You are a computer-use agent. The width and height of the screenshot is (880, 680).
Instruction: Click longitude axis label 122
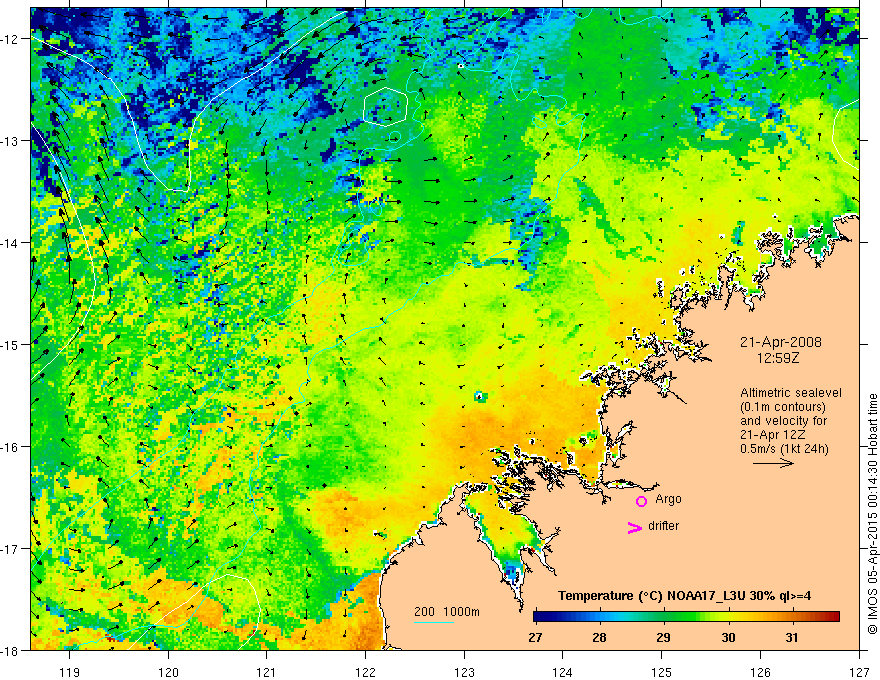pos(365,672)
